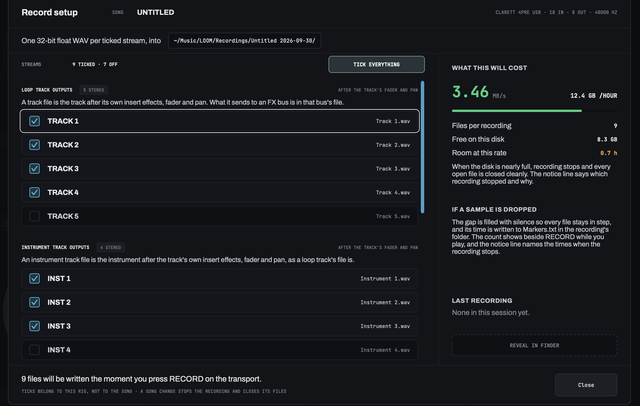Click the 8.3 GB free disk value
This screenshot has height=406, width=640.
(x=607, y=140)
